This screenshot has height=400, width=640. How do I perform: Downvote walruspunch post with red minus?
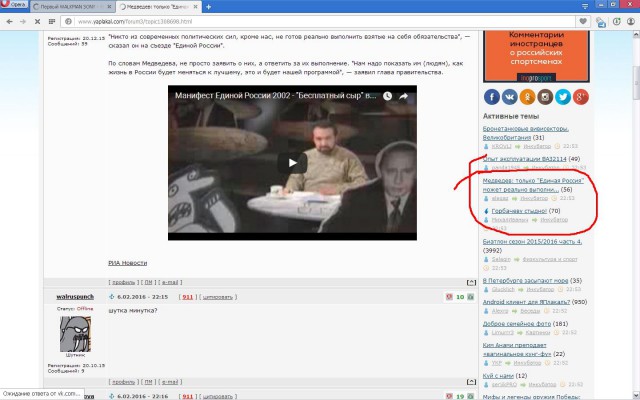point(449,297)
